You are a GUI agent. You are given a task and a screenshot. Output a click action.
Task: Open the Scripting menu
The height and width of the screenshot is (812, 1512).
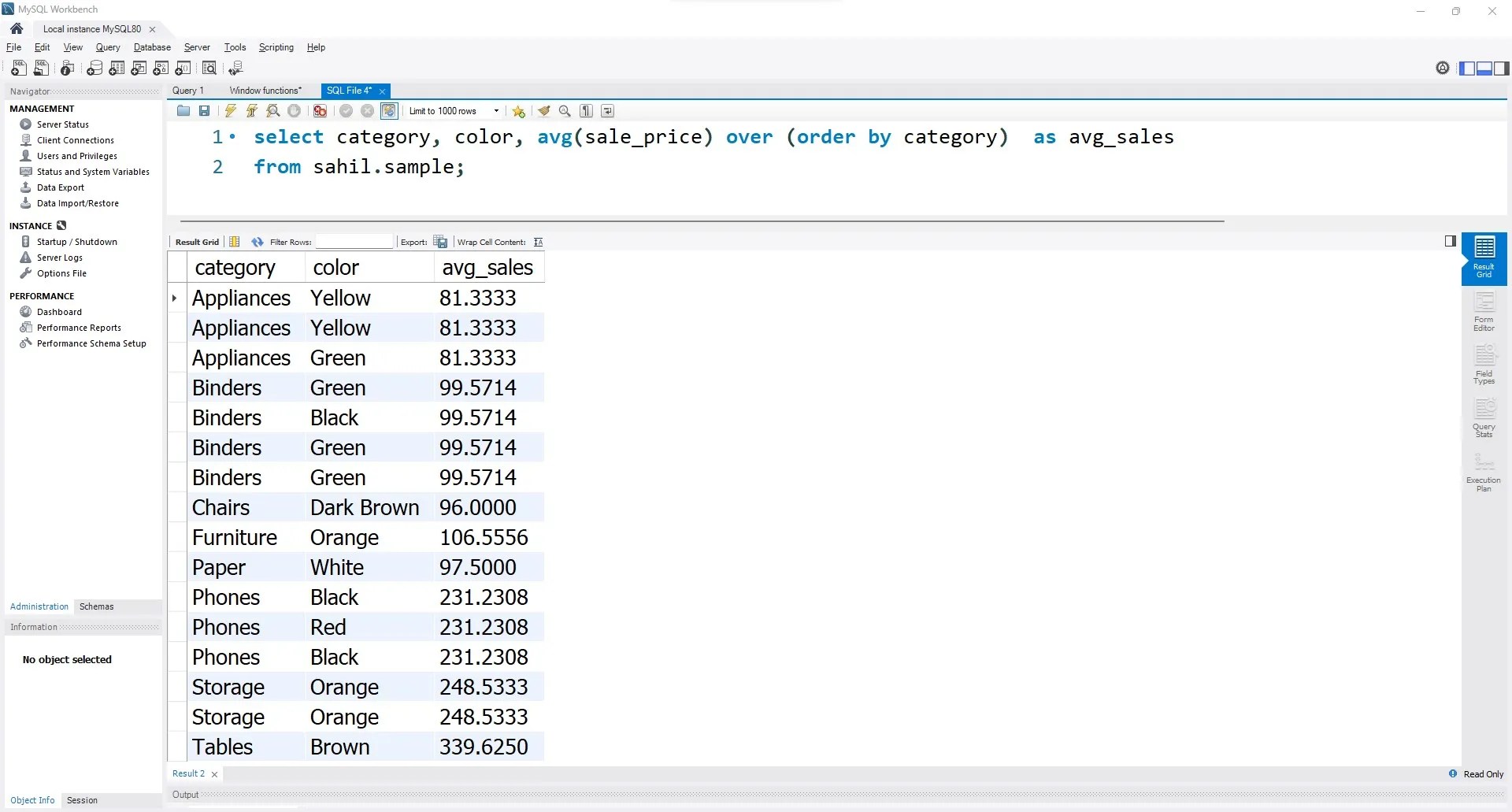276,47
